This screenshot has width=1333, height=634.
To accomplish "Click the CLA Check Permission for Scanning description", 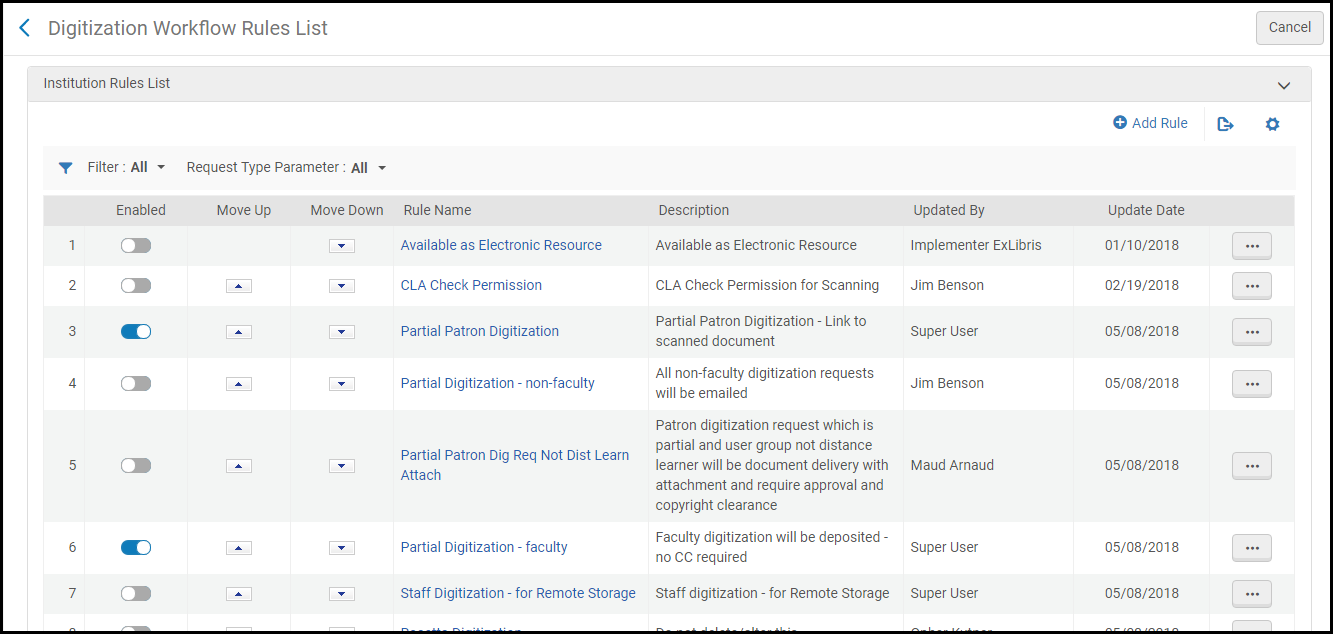I will click(x=767, y=285).
